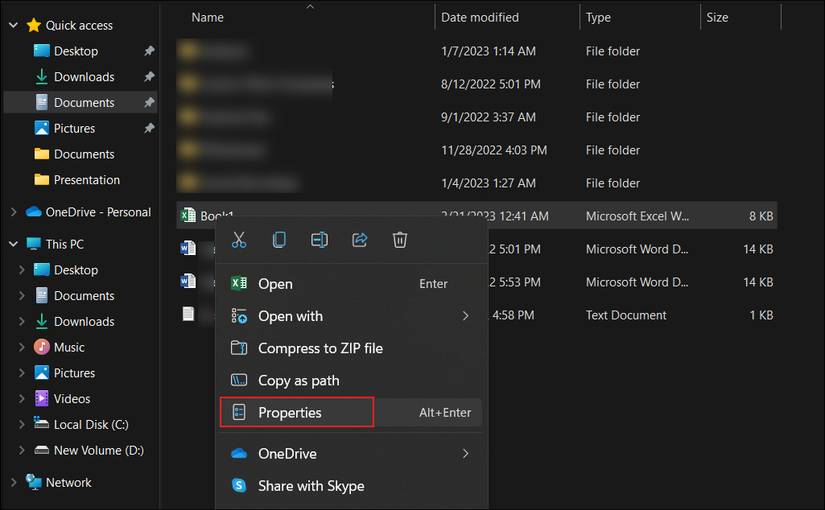Click the Share icon in context menu

click(360, 240)
